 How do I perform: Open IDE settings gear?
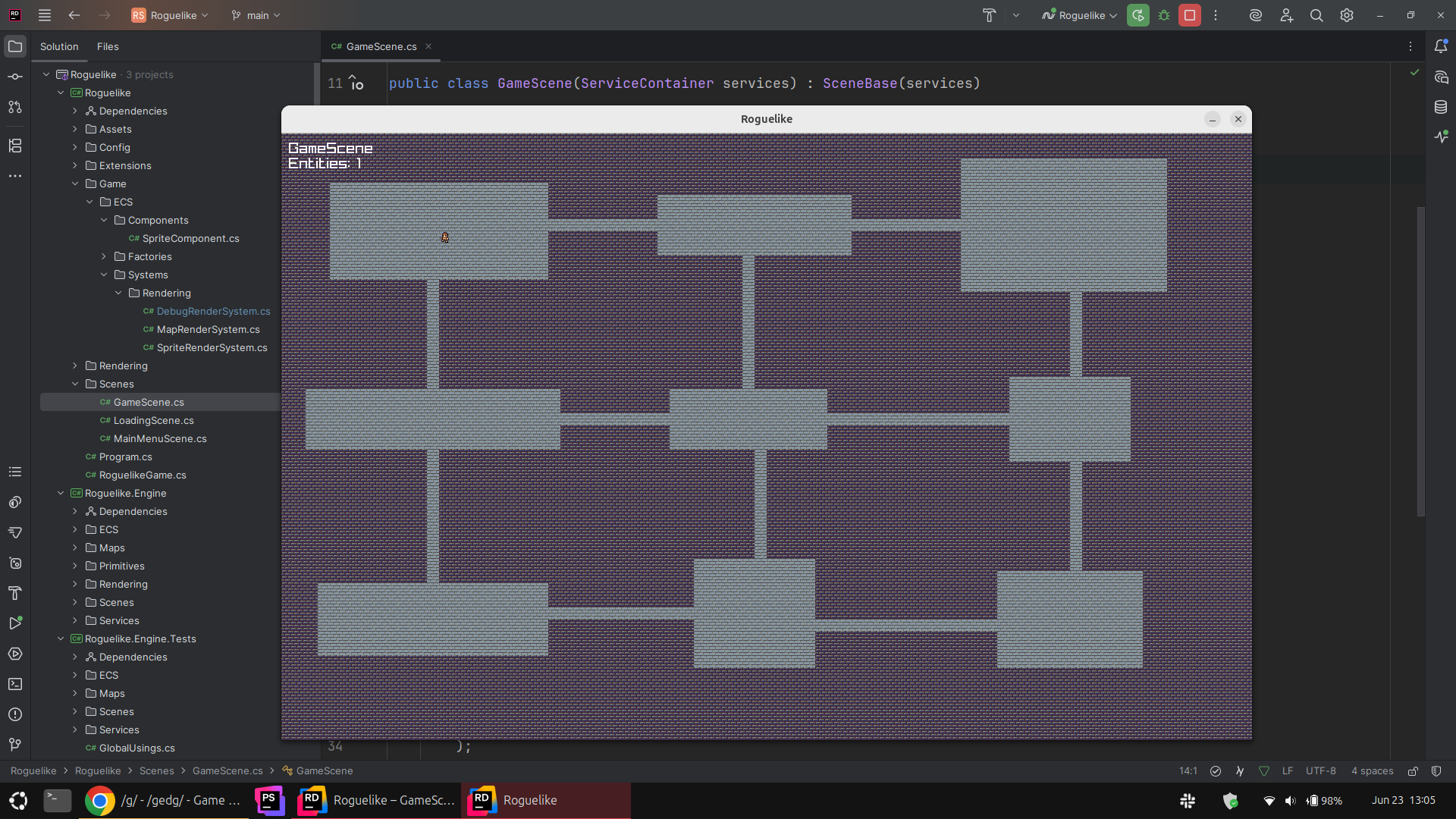coord(1347,15)
